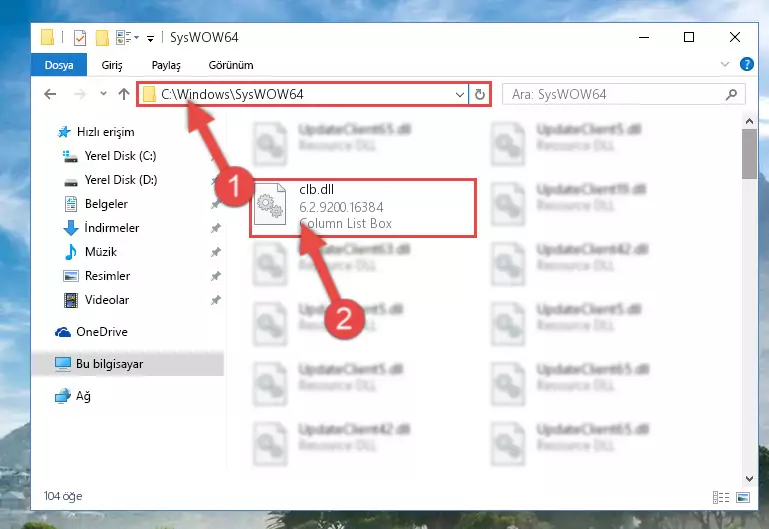Click the vertical scrollbar thumb
Viewport: 769px width, 529px height.
pyautogui.click(x=749, y=154)
